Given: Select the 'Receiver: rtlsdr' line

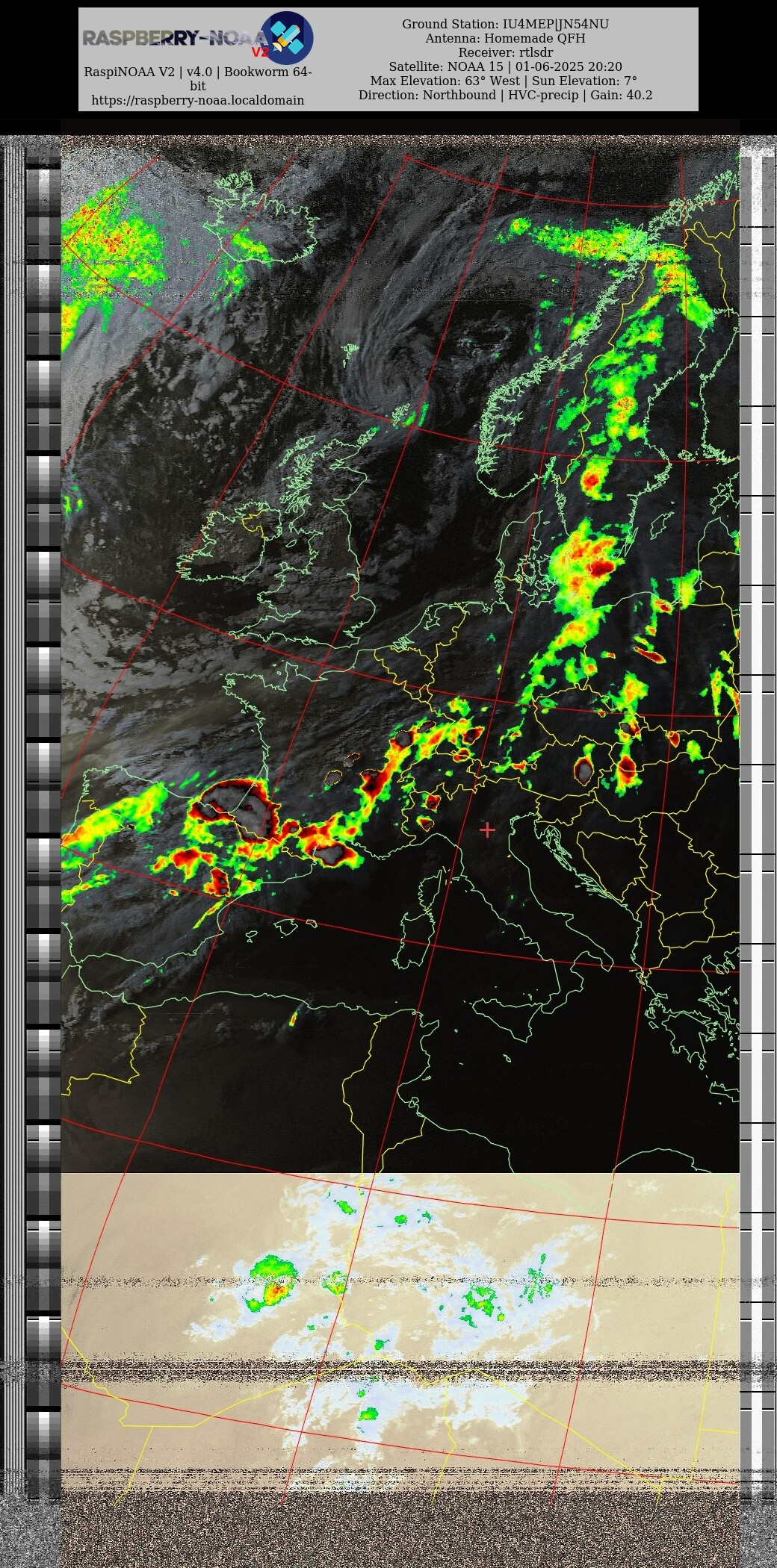Looking at the screenshot, I should click(505, 52).
